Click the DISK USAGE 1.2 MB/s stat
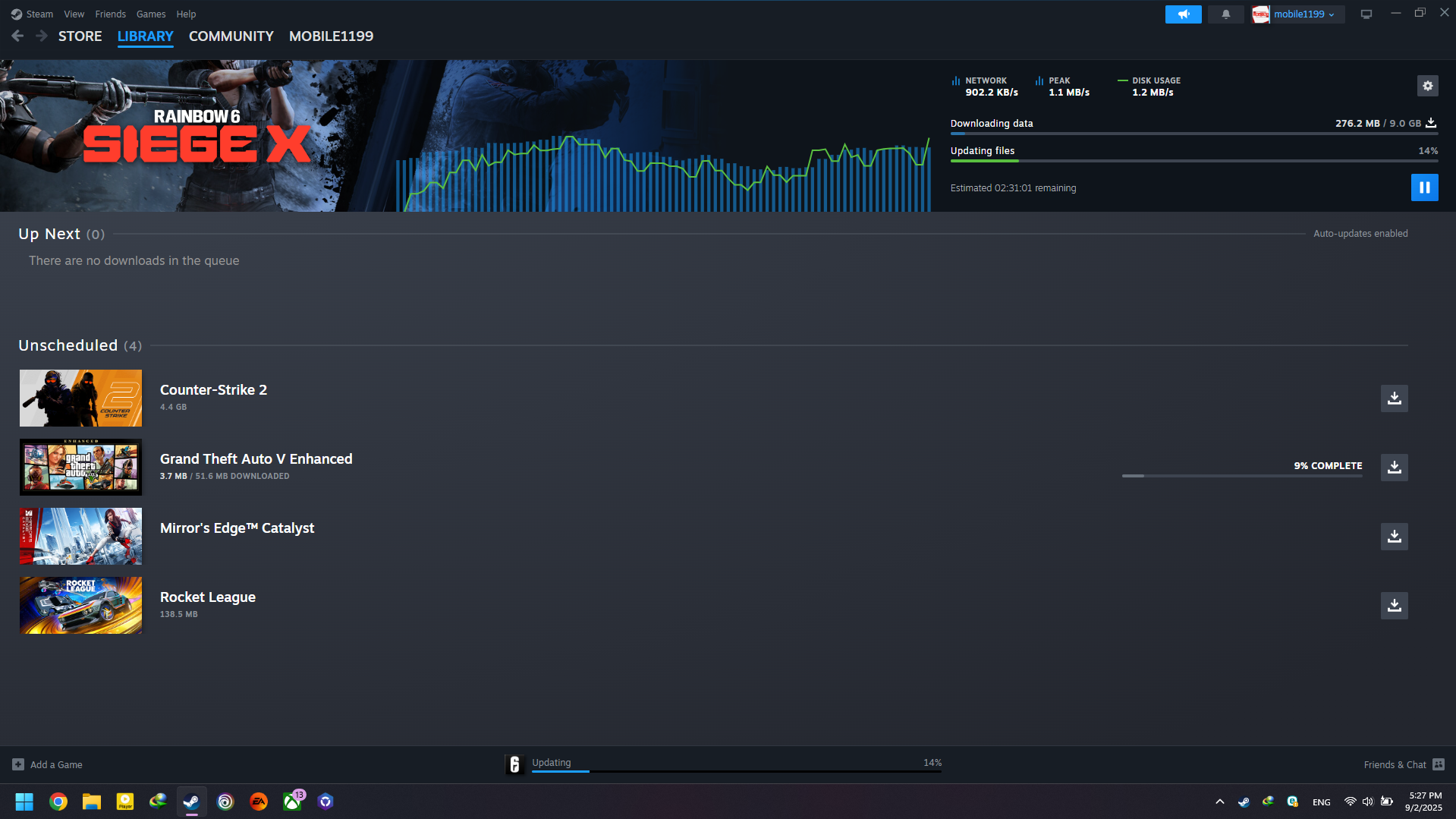 coord(1149,87)
